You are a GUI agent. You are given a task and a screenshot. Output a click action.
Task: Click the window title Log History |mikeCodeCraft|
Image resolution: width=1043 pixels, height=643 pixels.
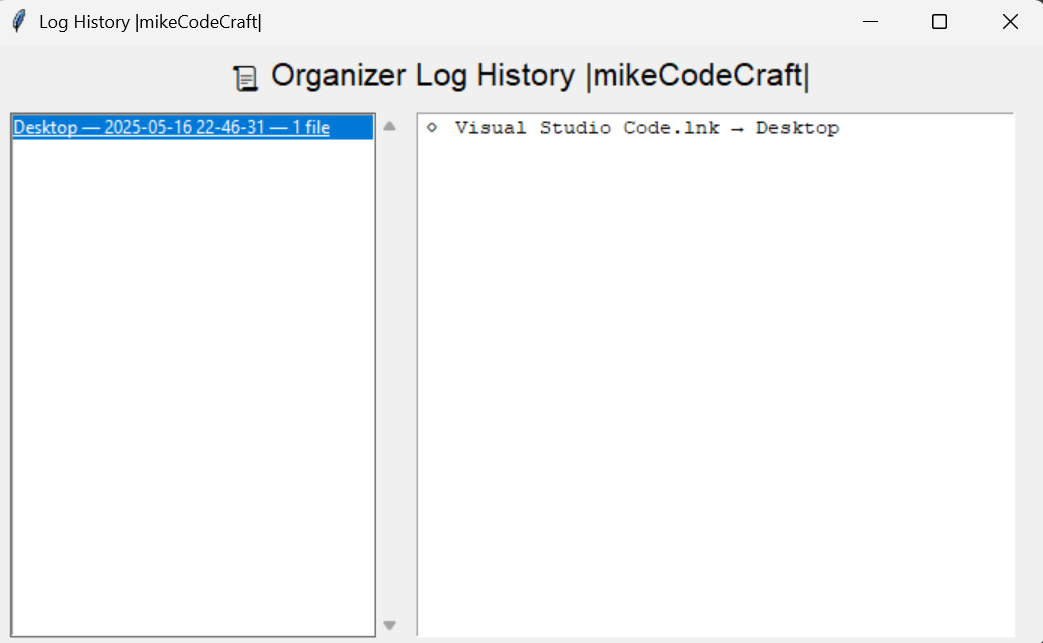(x=150, y=22)
